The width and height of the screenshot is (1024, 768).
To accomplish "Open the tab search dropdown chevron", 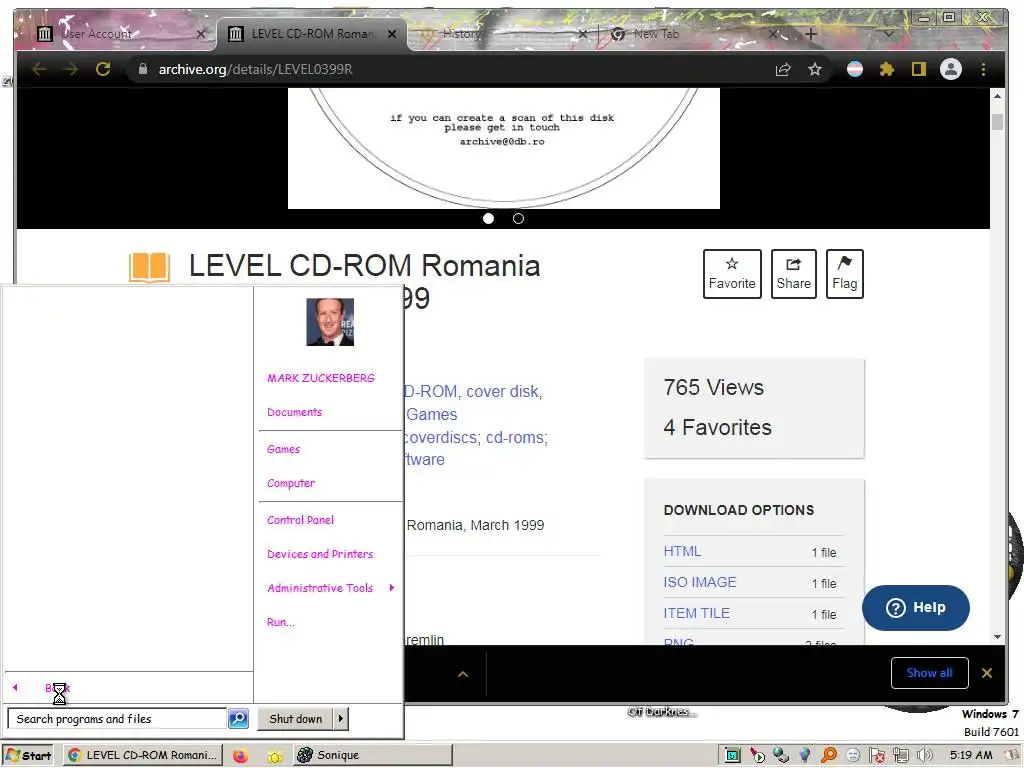I will (888, 34).
